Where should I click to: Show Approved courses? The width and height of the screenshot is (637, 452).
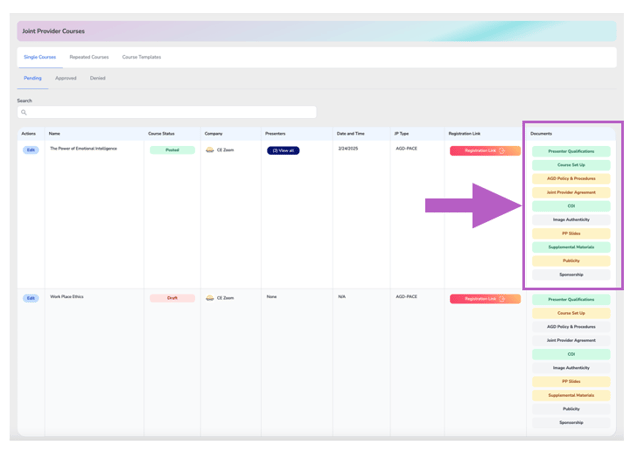pyautogui.click(x=66, y=78)
